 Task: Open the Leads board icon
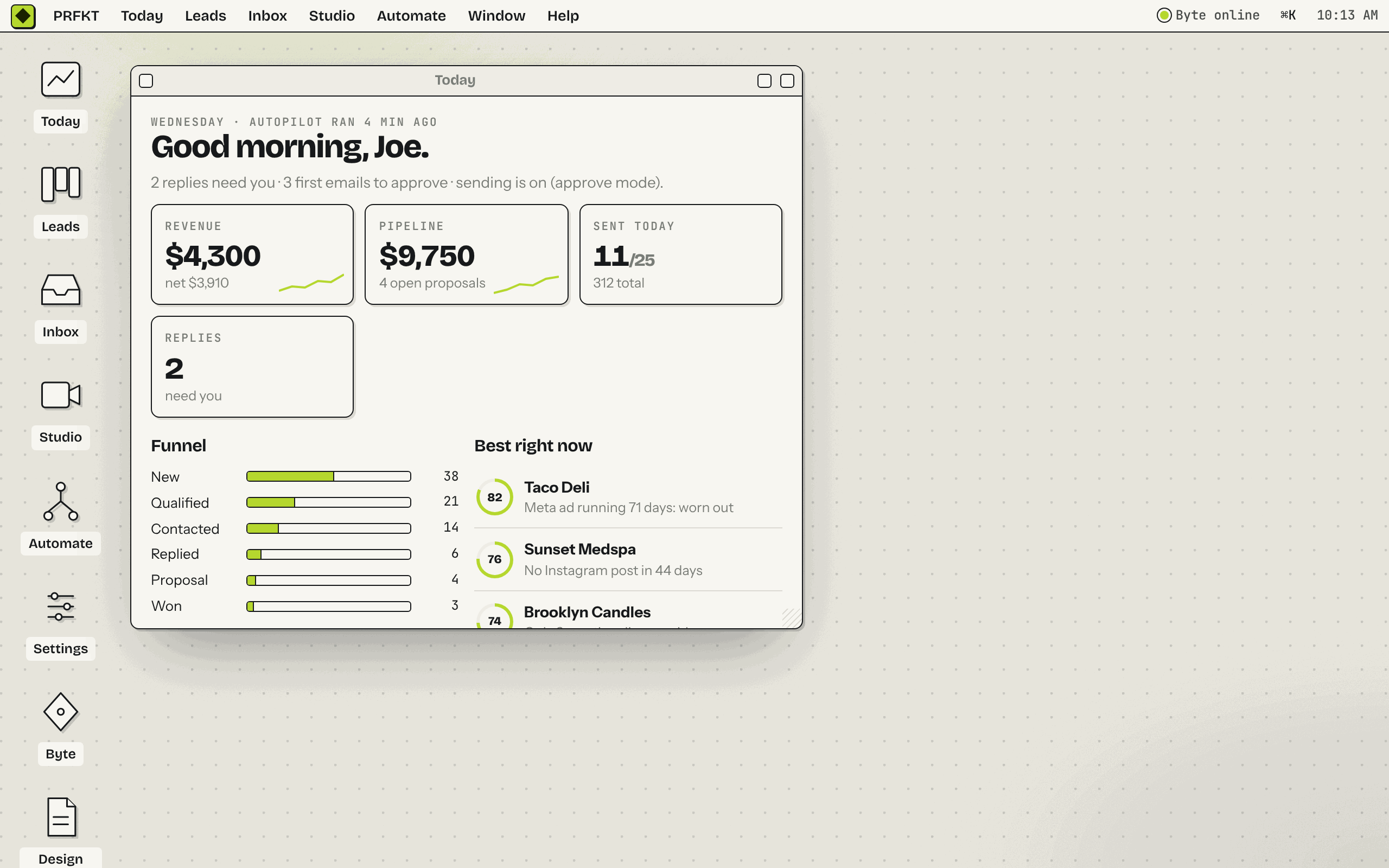click(60, 184)
